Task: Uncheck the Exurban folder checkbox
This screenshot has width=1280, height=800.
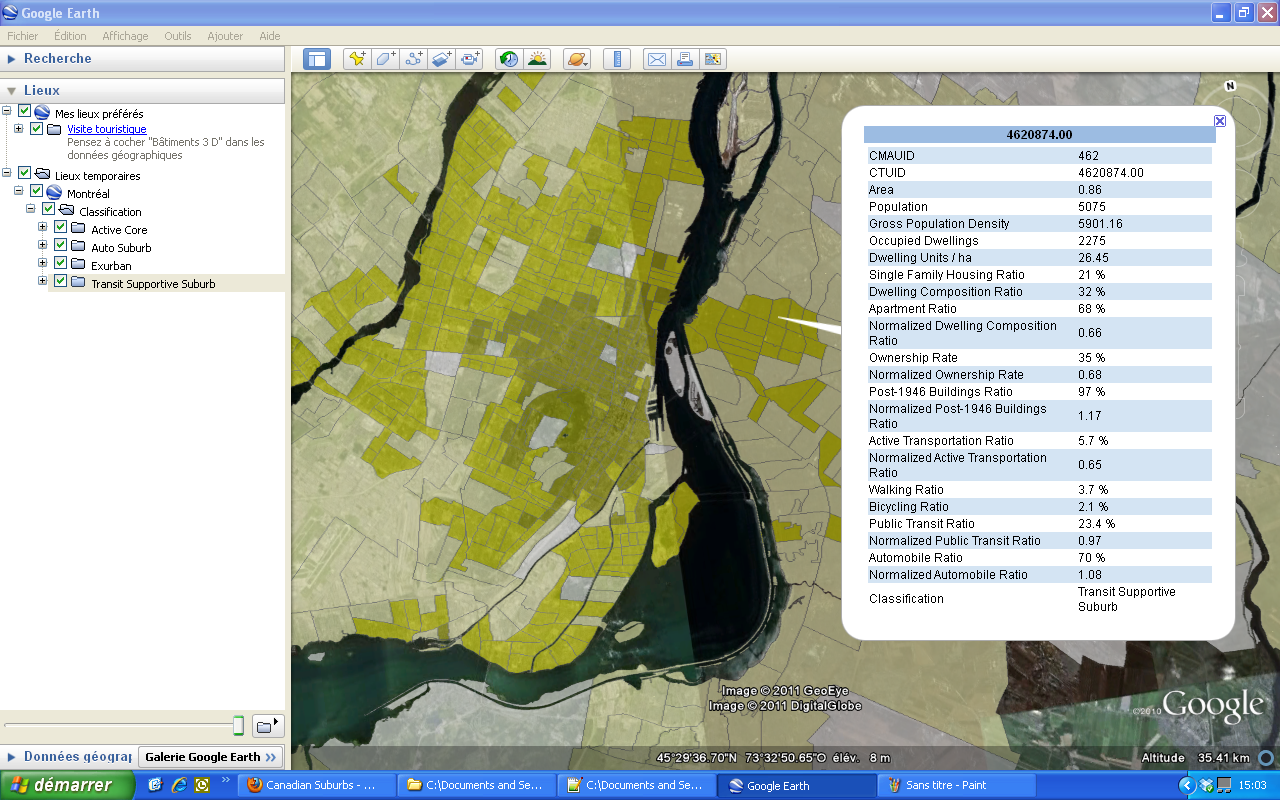Action: coord(60,265)
